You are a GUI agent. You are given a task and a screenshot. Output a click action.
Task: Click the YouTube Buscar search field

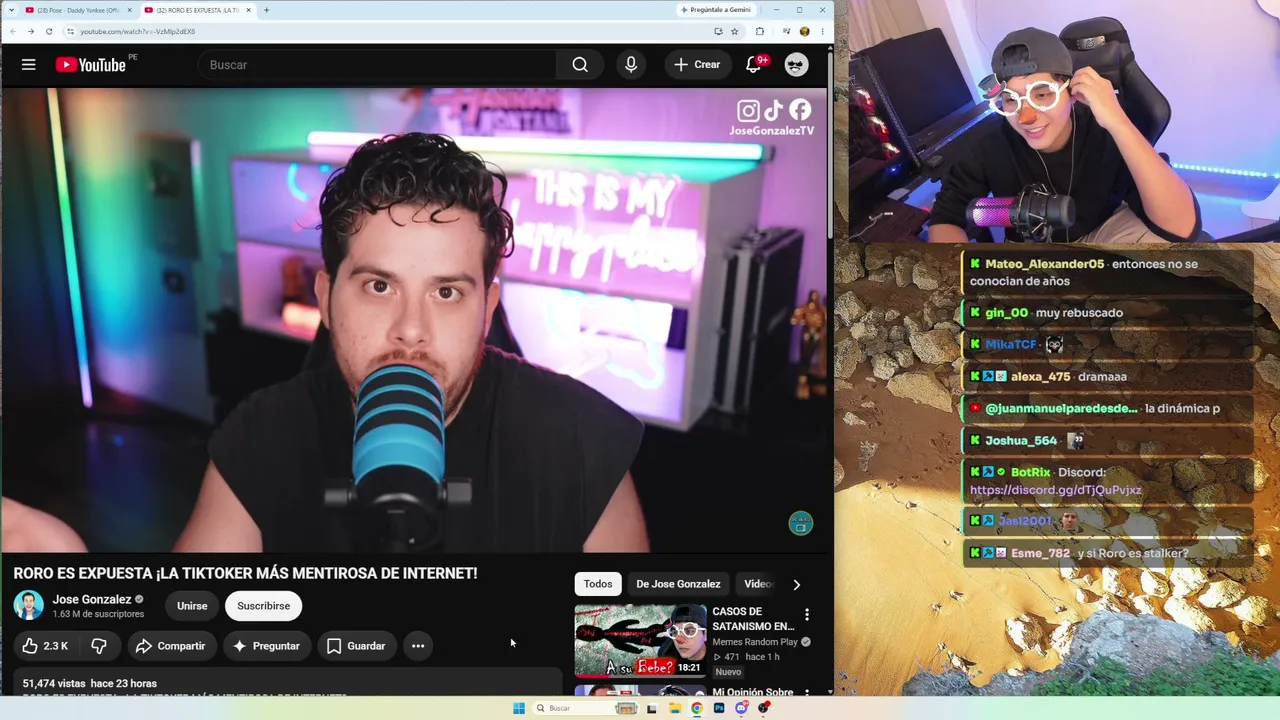coord(378,65)
